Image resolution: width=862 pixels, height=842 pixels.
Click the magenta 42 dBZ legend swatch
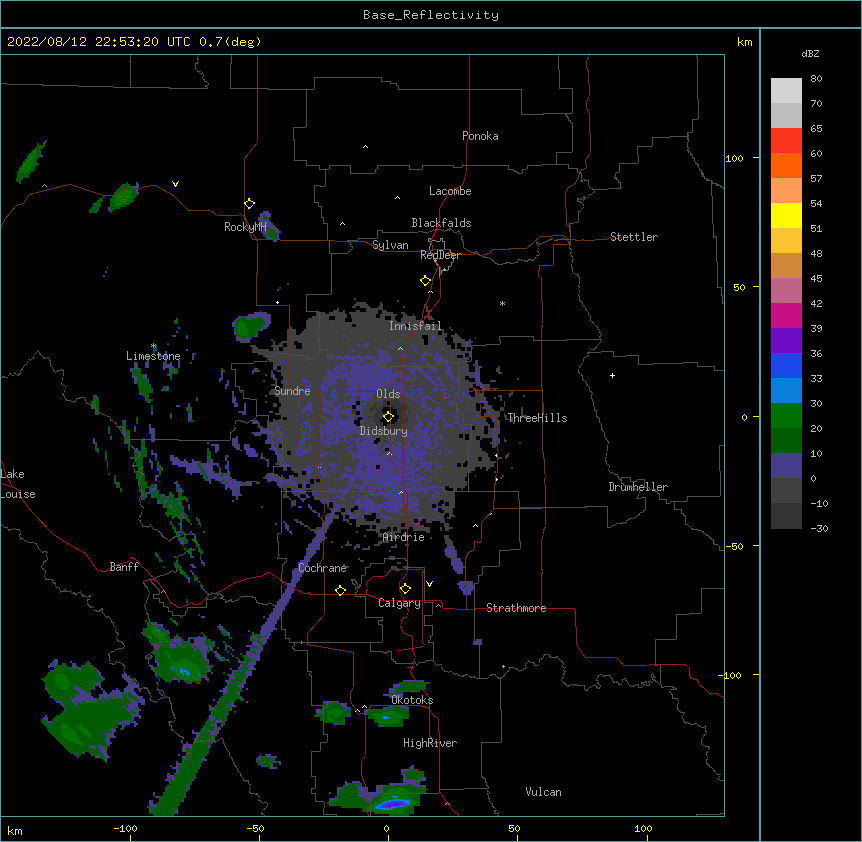[786, 315]
